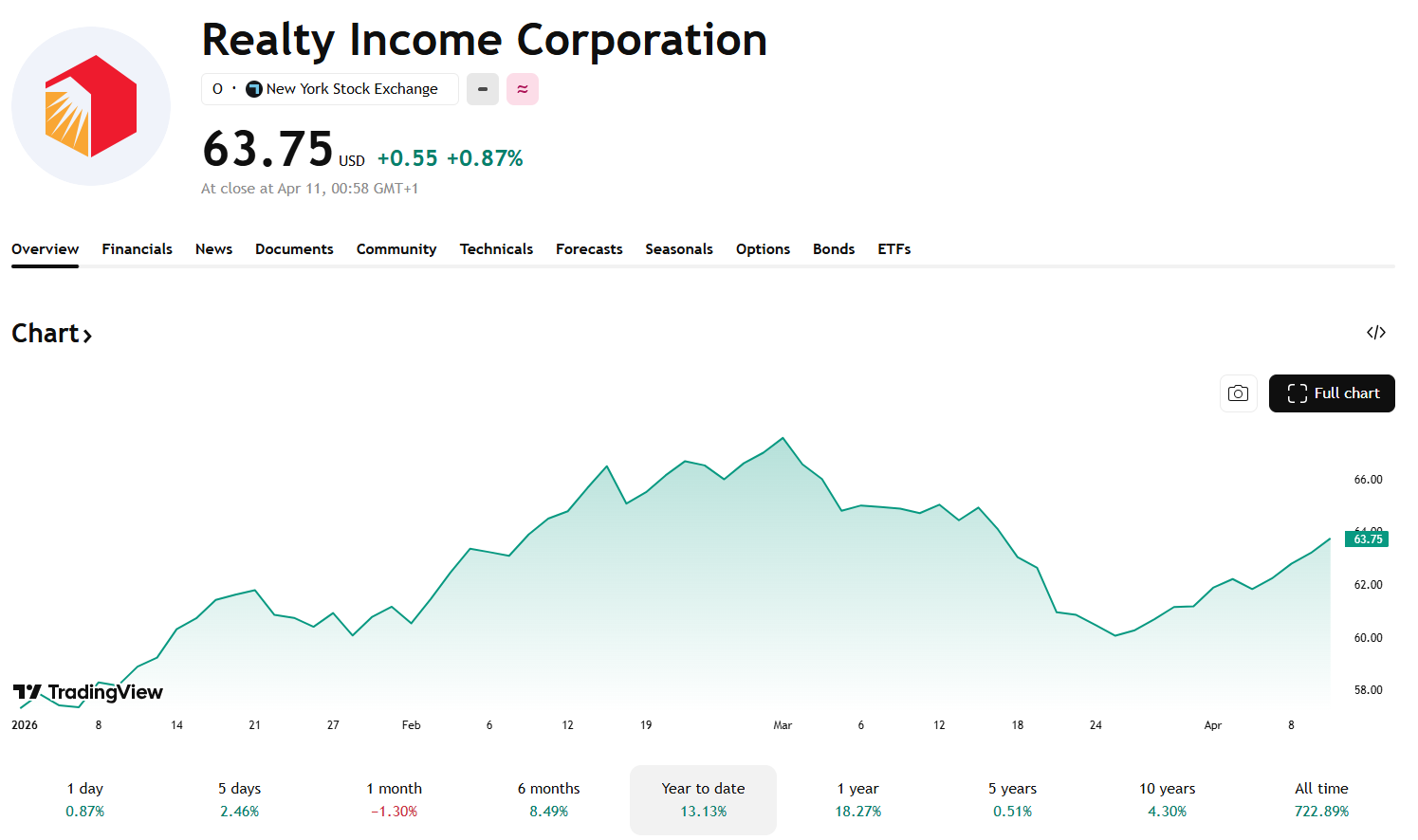Open the 10 years range option
1418x840 pixels.
(1167, 799)
